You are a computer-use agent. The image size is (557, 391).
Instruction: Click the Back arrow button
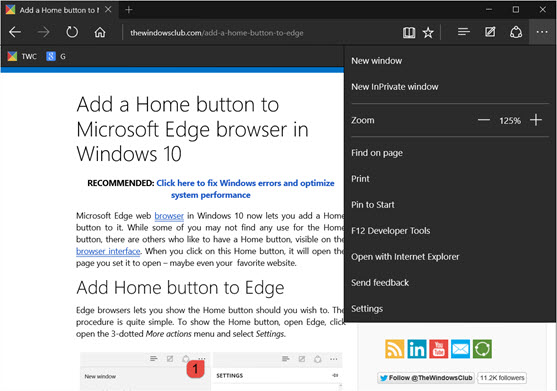click(15, 32)
